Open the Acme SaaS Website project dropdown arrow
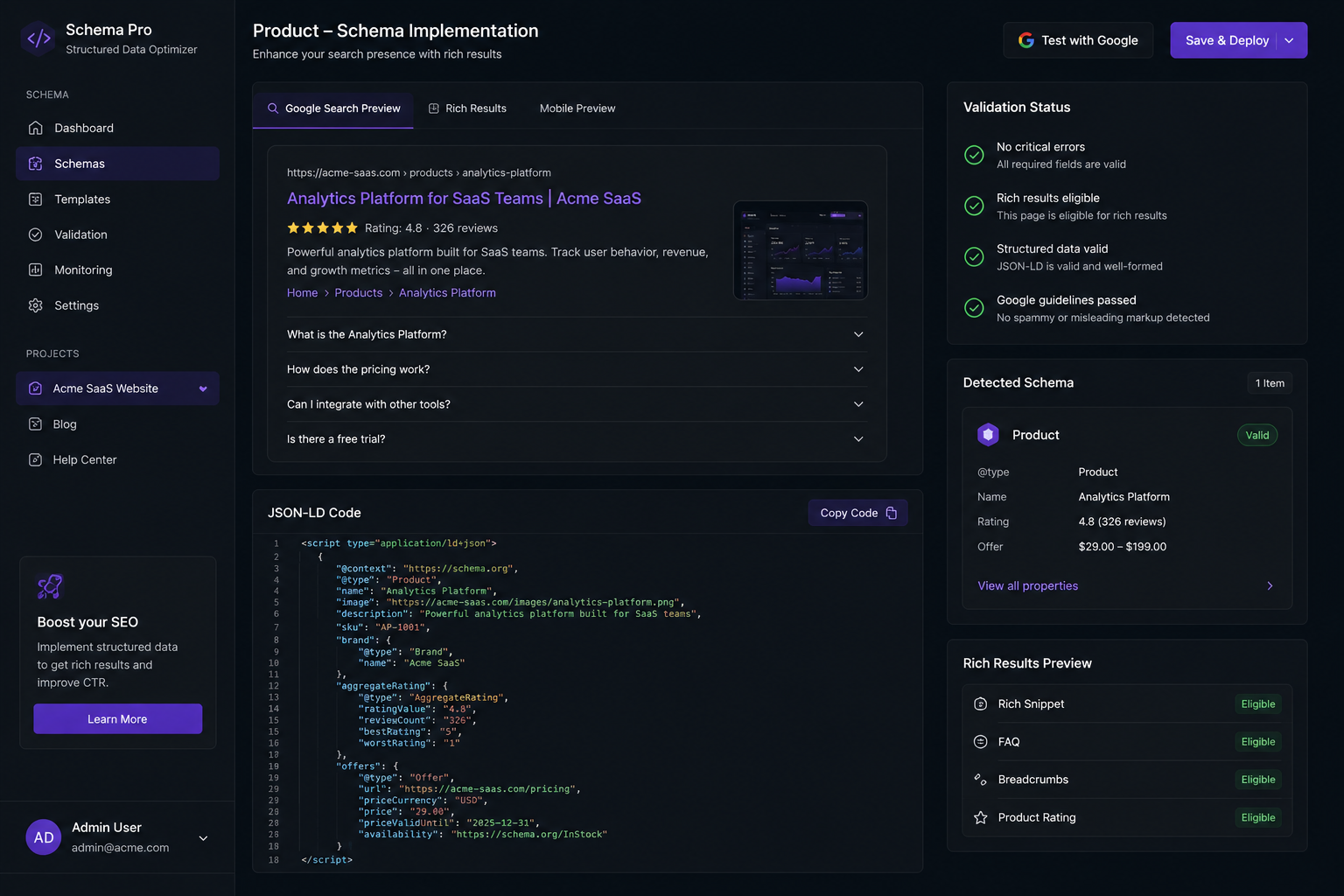 203,389
